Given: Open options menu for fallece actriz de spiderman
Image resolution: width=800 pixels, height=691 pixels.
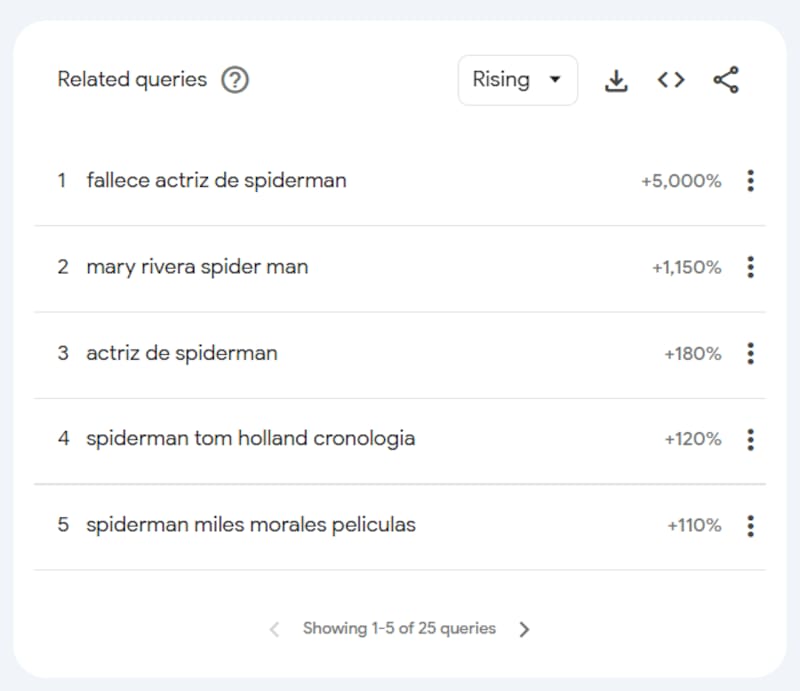Looking at the screenshot, I should pyautogui.click(x=751, y=181).
